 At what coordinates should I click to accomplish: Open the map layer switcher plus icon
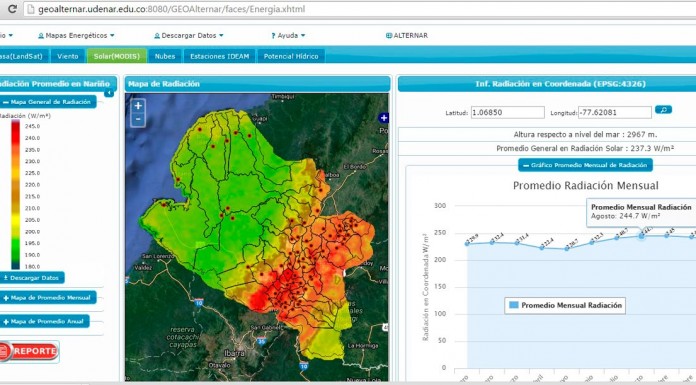[384, 118]
